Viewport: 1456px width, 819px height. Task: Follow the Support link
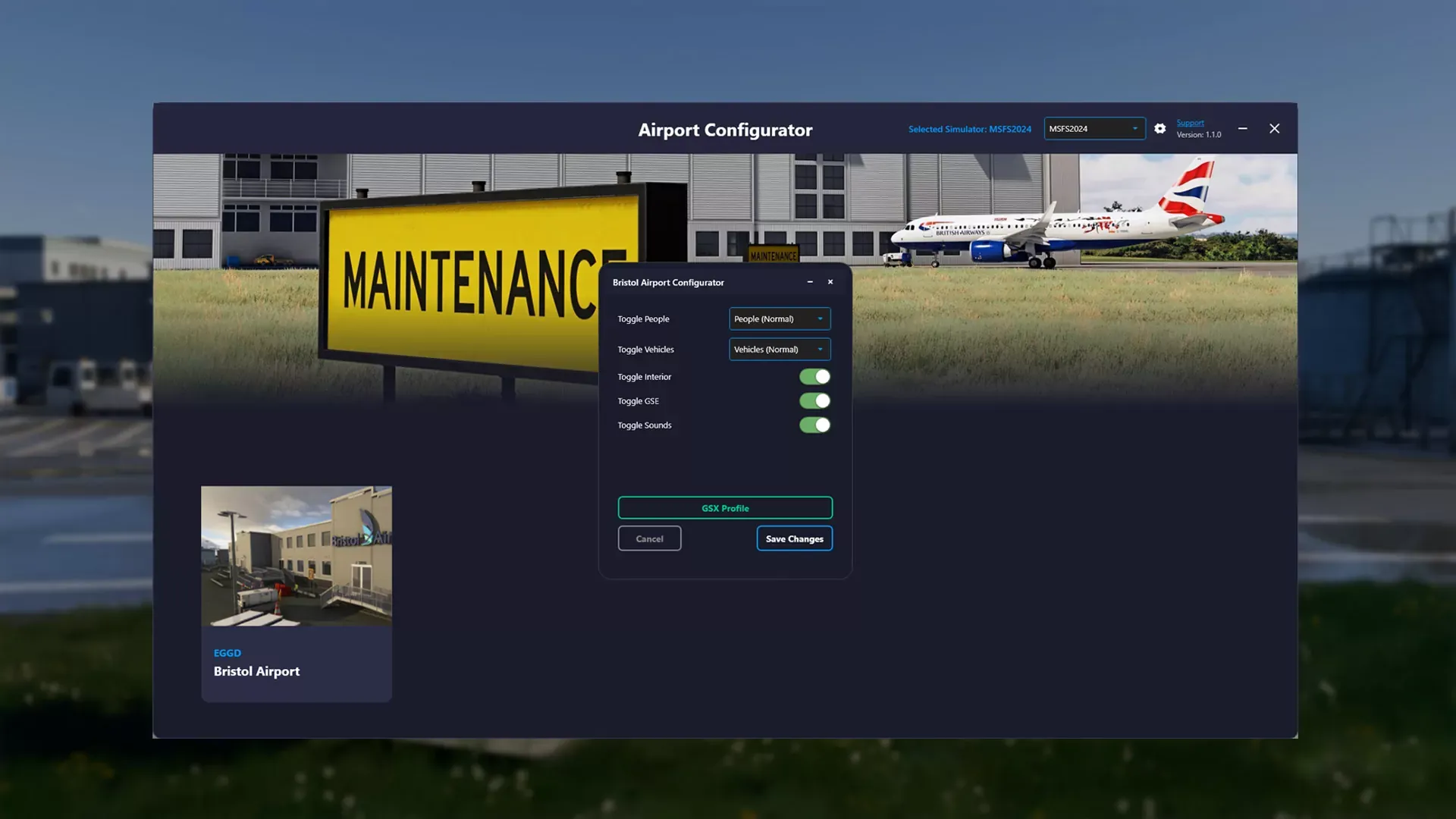(1190, 123)
